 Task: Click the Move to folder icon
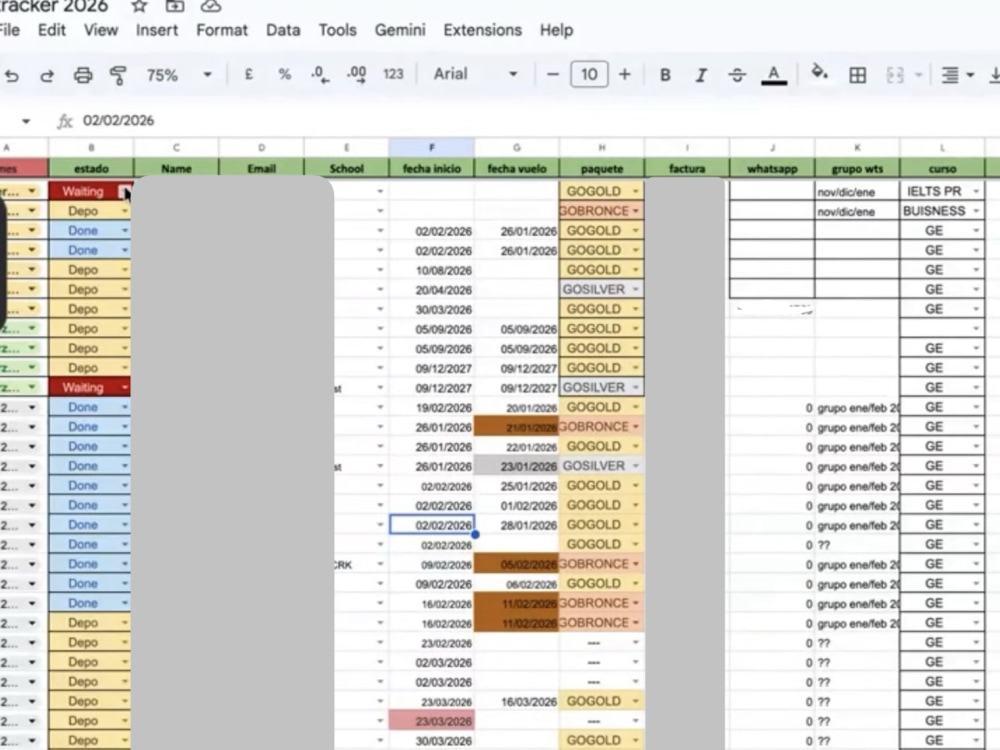coord(175,6)
